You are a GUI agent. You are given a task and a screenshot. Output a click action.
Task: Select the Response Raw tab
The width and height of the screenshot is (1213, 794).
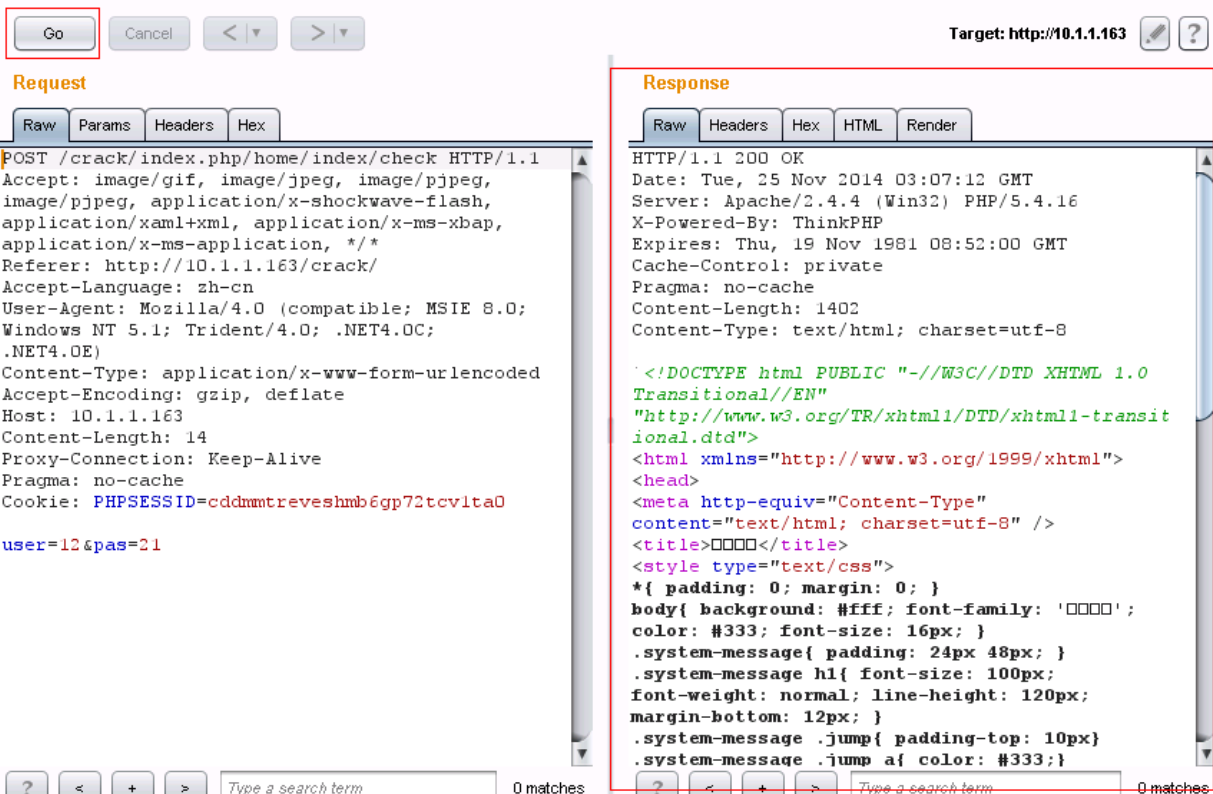point(670,125)
